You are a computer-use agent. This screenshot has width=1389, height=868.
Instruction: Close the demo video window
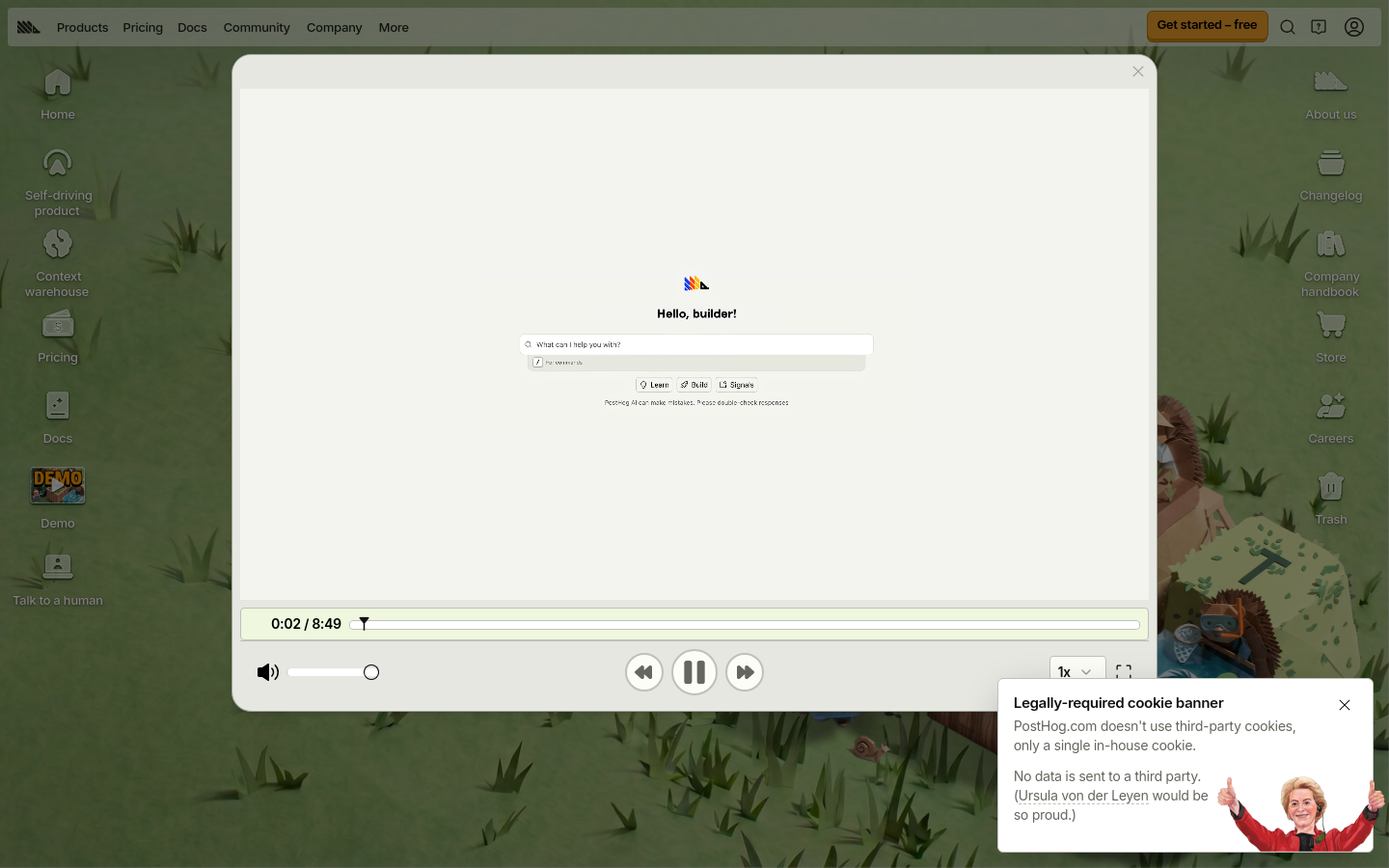pyautogui.click(x=1138, y=71)
